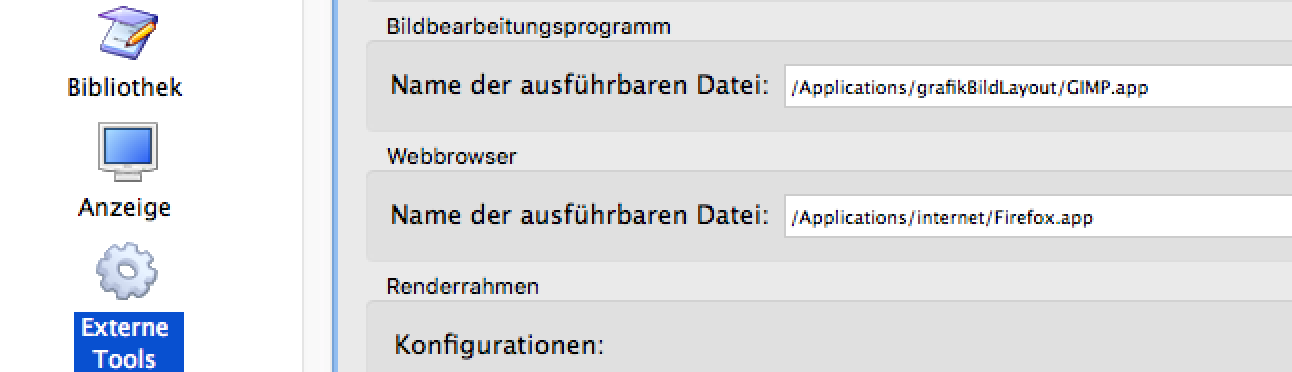Click the Konfigurationen label

click(x=499, y=346)
